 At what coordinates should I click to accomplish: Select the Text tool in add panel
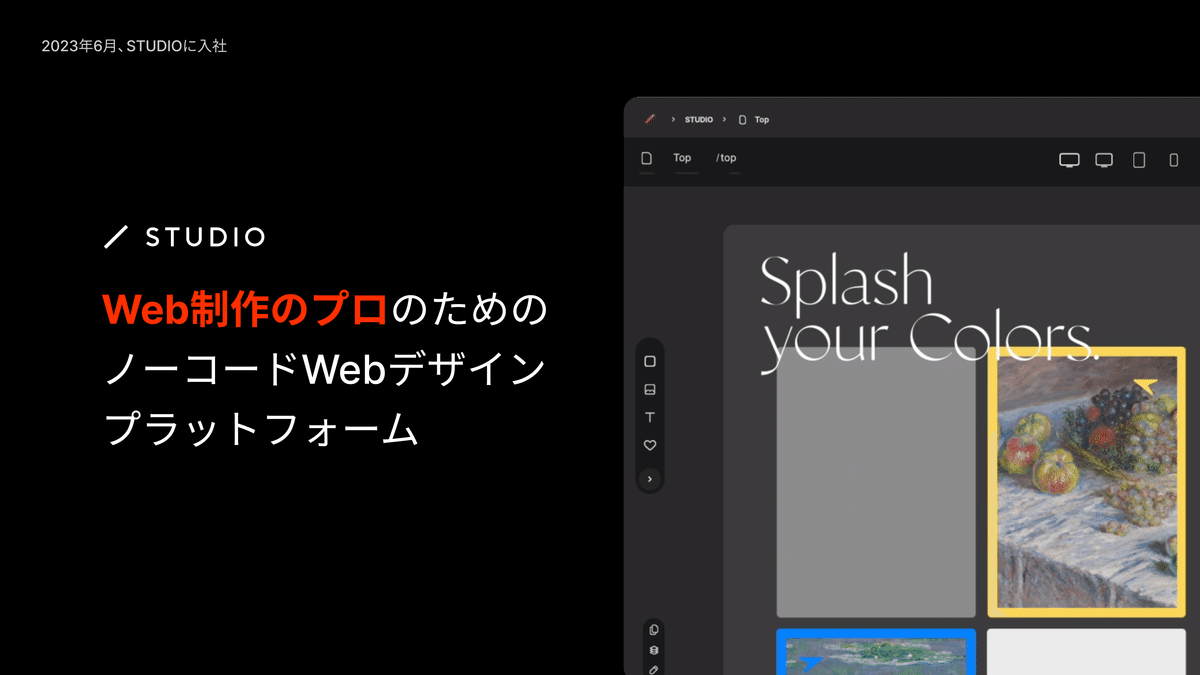pyautogui.click(x=650, y=417)
